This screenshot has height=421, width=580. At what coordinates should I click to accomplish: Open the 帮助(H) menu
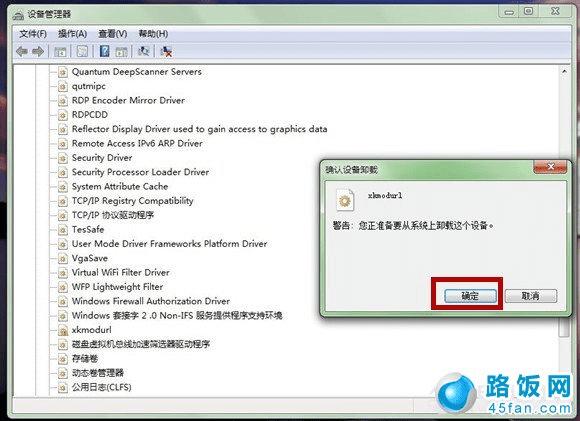click(x=153, y=34)
